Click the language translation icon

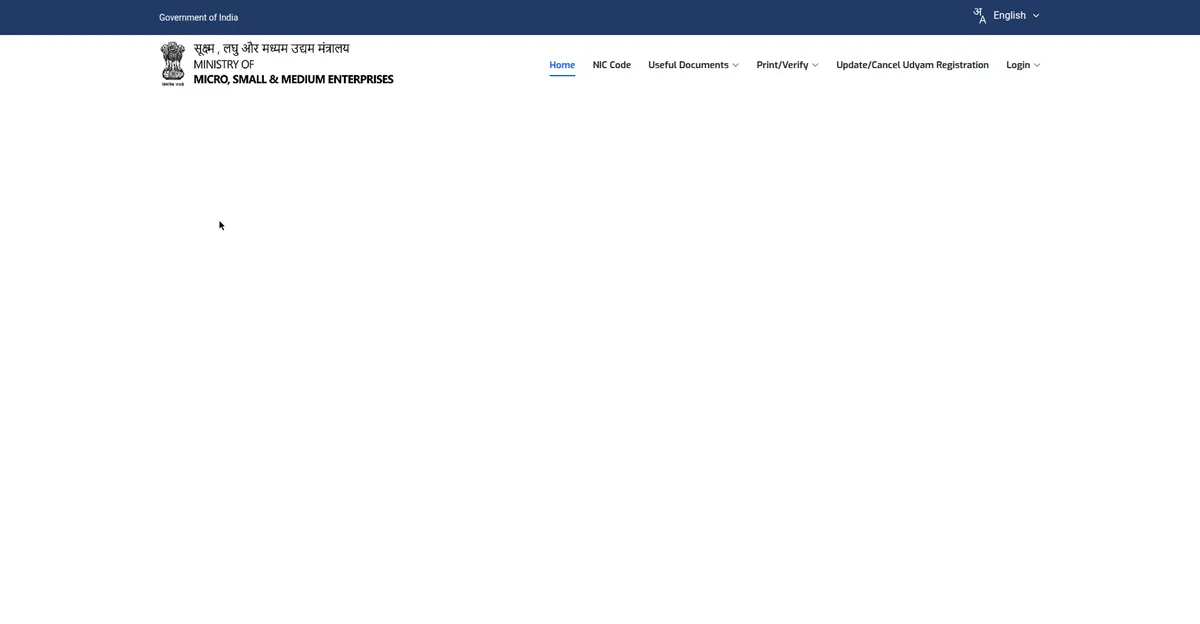click(980, 15)
